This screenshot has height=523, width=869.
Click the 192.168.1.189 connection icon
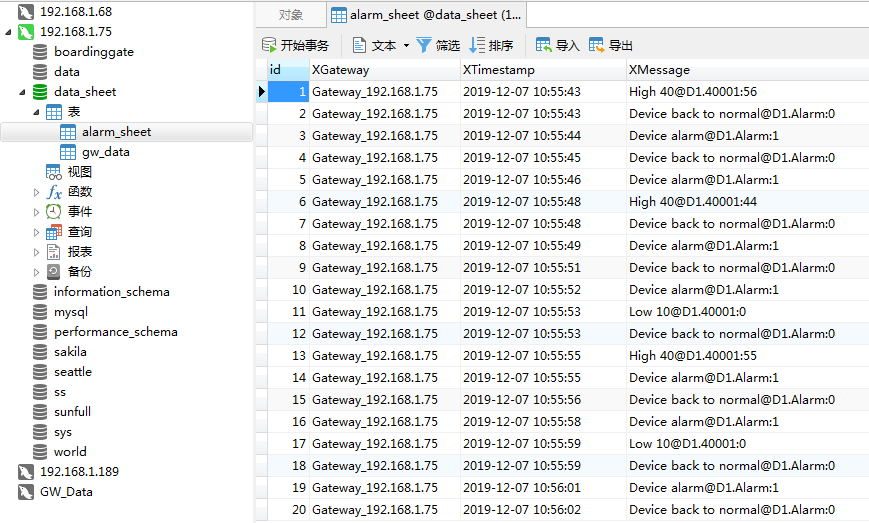pos(25,472)
